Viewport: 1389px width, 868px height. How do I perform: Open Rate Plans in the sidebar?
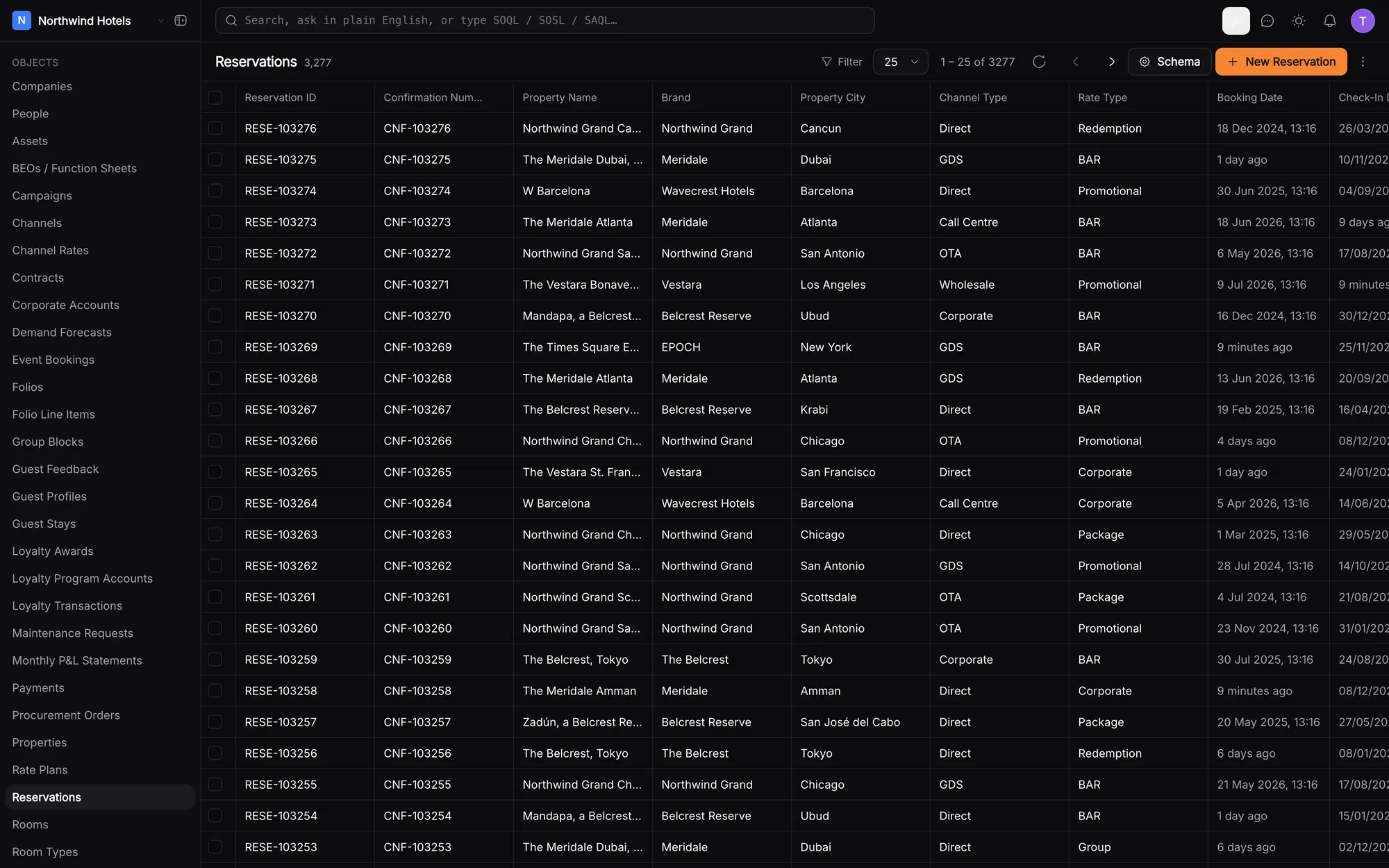(x=40, y=770)
